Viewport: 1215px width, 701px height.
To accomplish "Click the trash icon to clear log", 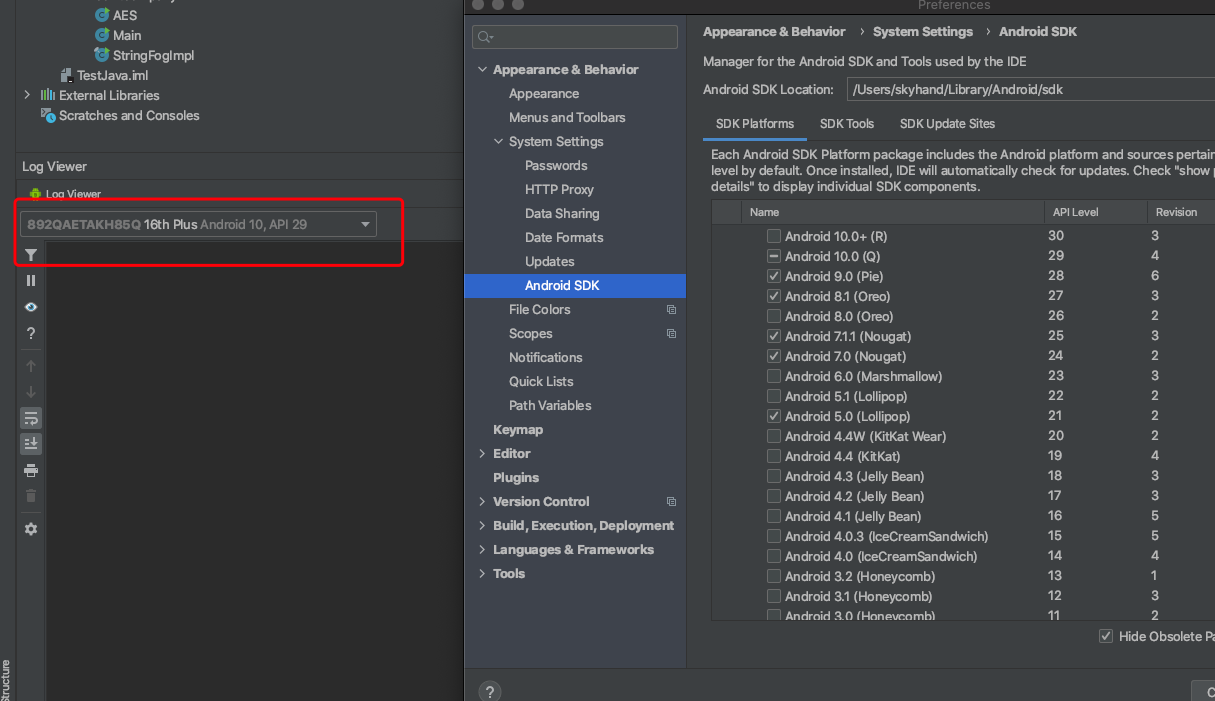I will pyautogui.click(x=31, y=496).
